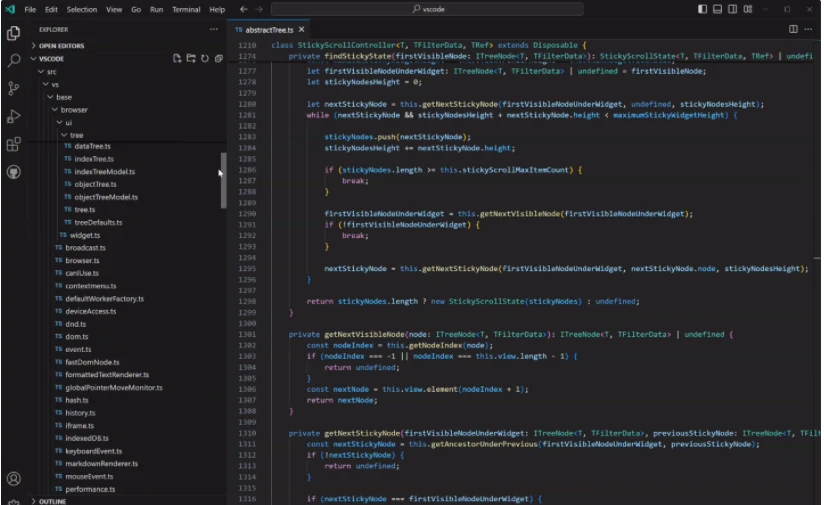The height and width of the screenshot is (505, 824).
Task: Open dataTree.ts file
Action: 92,146
